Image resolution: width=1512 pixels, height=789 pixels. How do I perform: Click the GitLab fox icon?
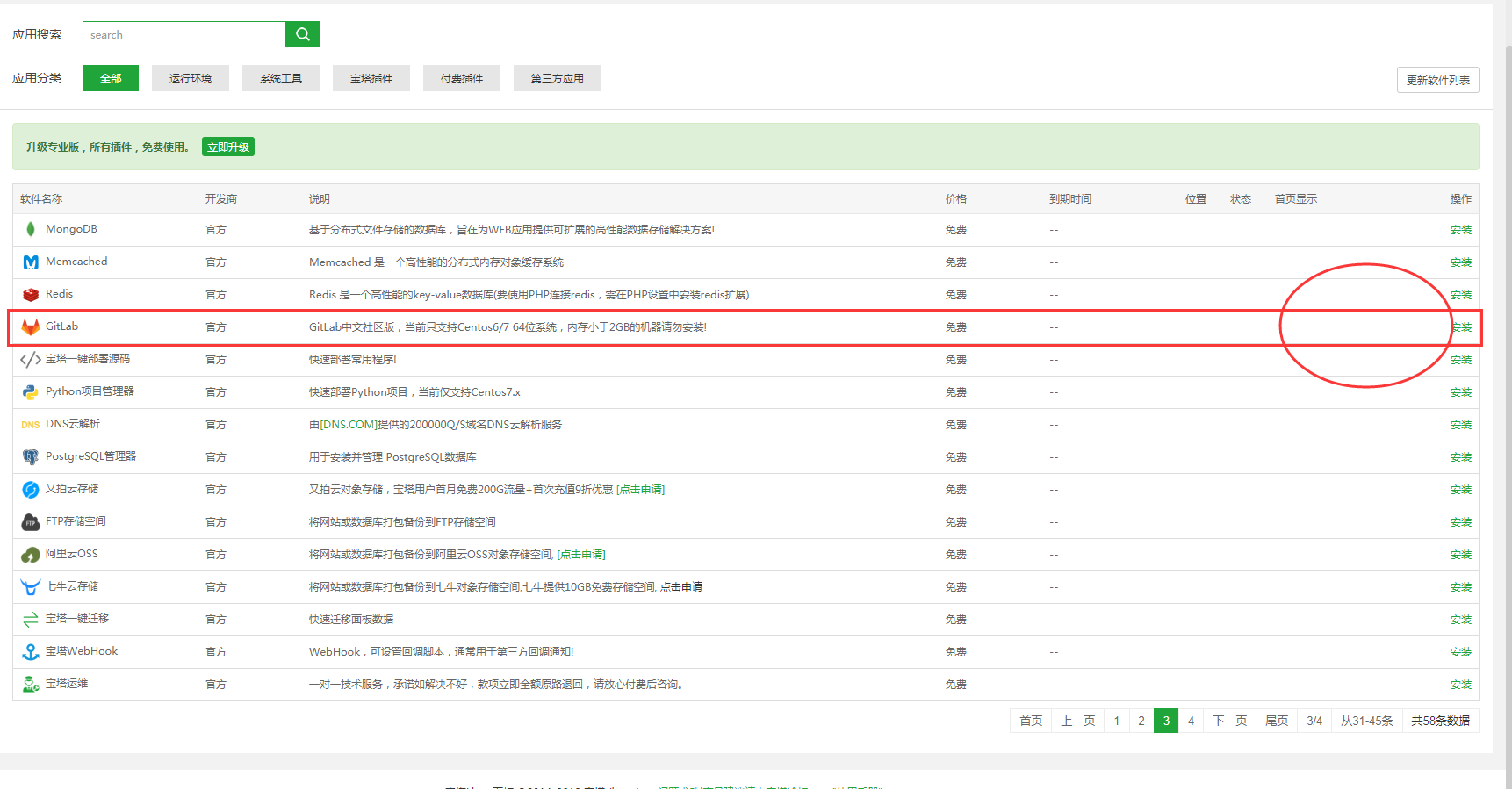point(31,326)
